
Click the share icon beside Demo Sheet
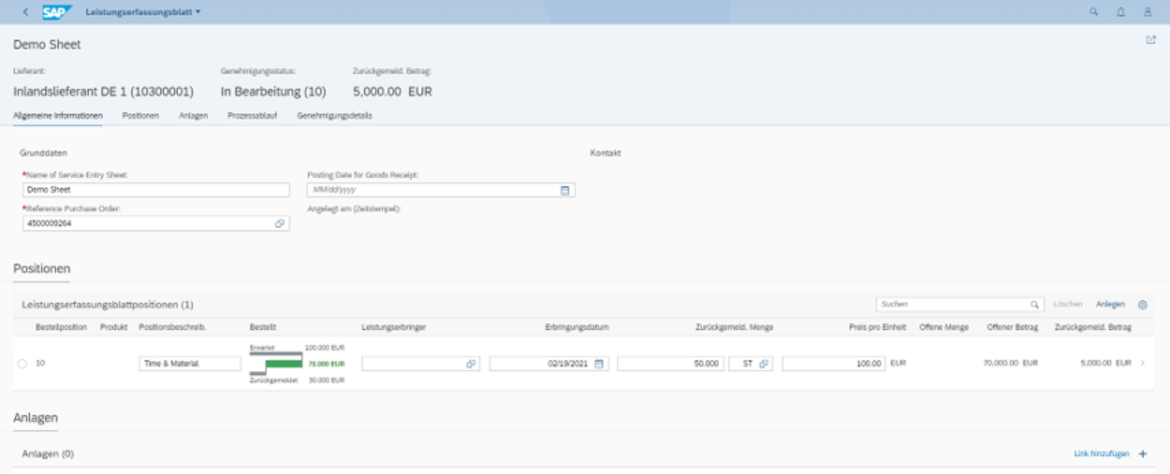point(1151,40)
